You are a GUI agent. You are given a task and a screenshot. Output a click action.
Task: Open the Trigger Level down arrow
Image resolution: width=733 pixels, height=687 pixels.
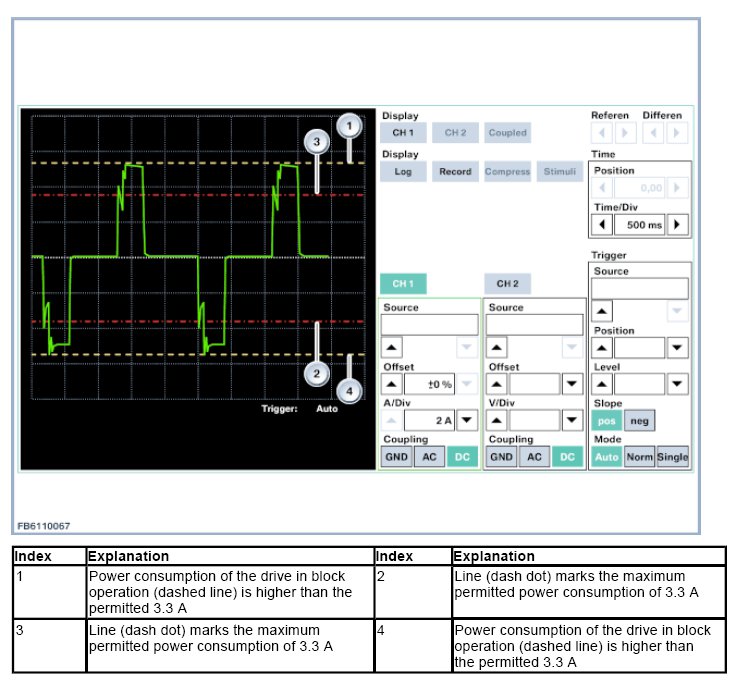pyautogui.click(x=677, y=384)
